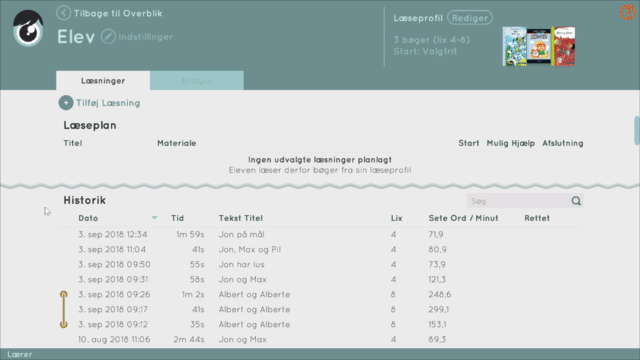The height and width of the screenshot is (360, 640).
Task: Switch to the Analyse tab
Action: pos(197,80)
